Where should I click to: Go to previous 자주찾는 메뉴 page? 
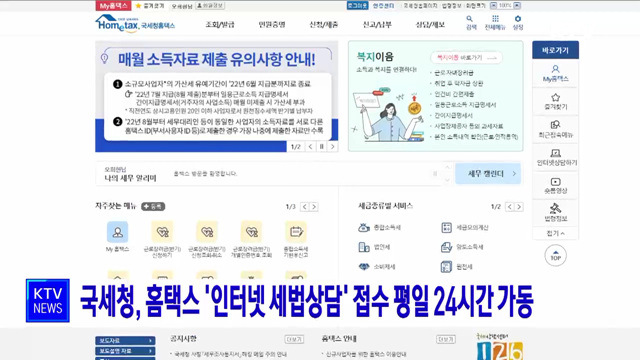(304, 207)
